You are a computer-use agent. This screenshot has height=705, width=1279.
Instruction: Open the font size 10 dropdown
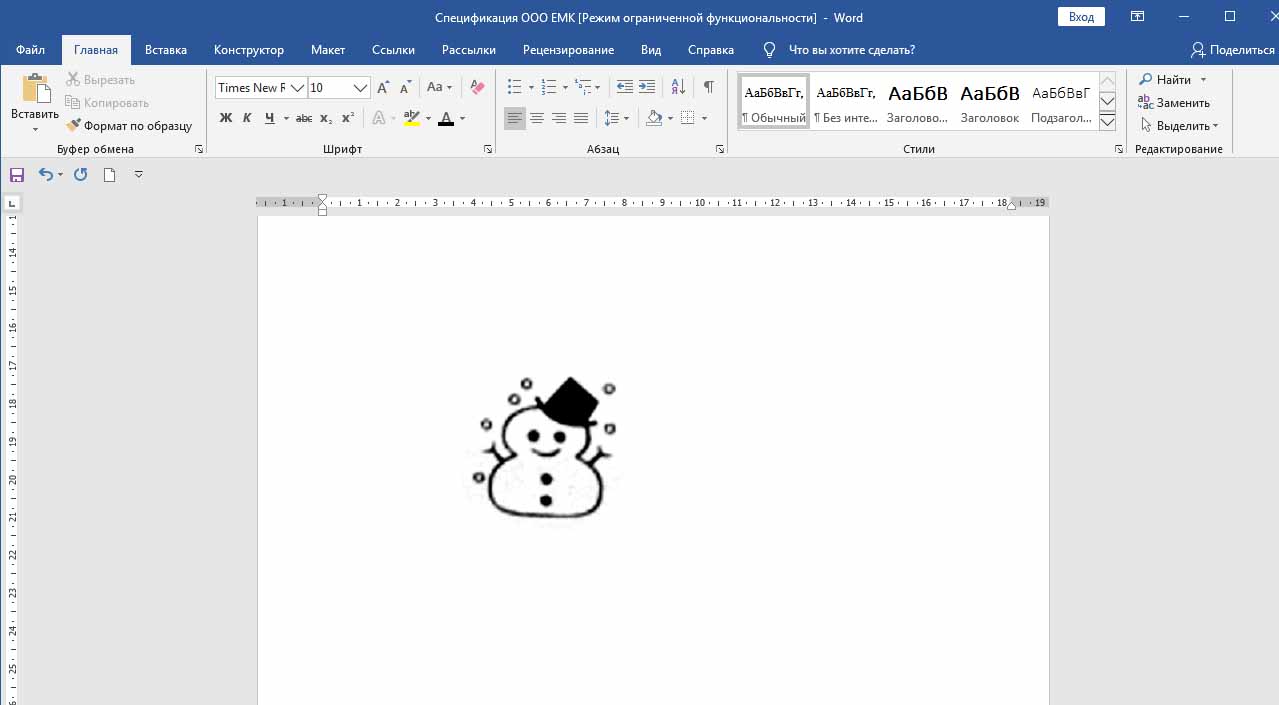tap(360, 88)
